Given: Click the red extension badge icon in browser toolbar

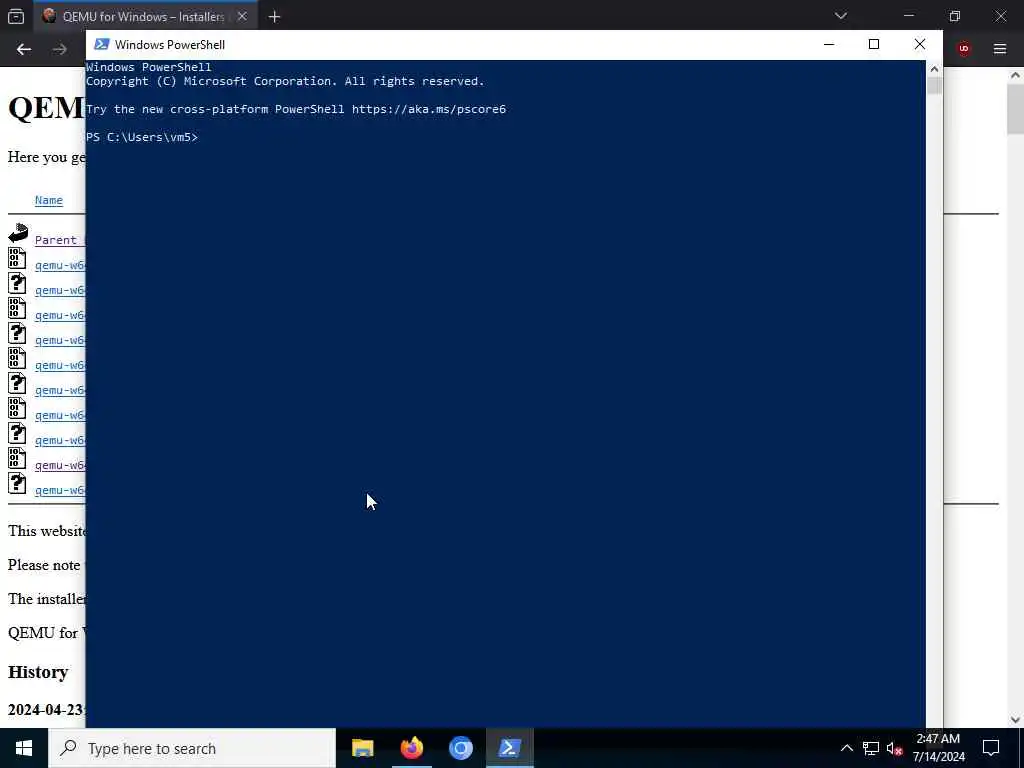Looking at the screenshot, I should tap(964, 48).
